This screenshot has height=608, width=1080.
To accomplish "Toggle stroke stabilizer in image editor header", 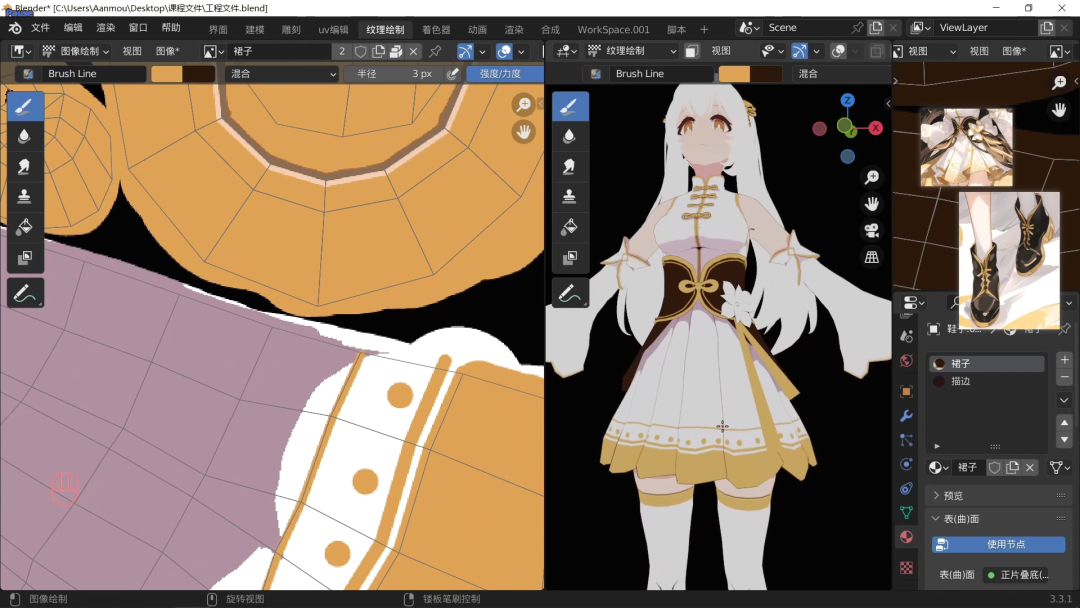I will [x=466, y=51].
